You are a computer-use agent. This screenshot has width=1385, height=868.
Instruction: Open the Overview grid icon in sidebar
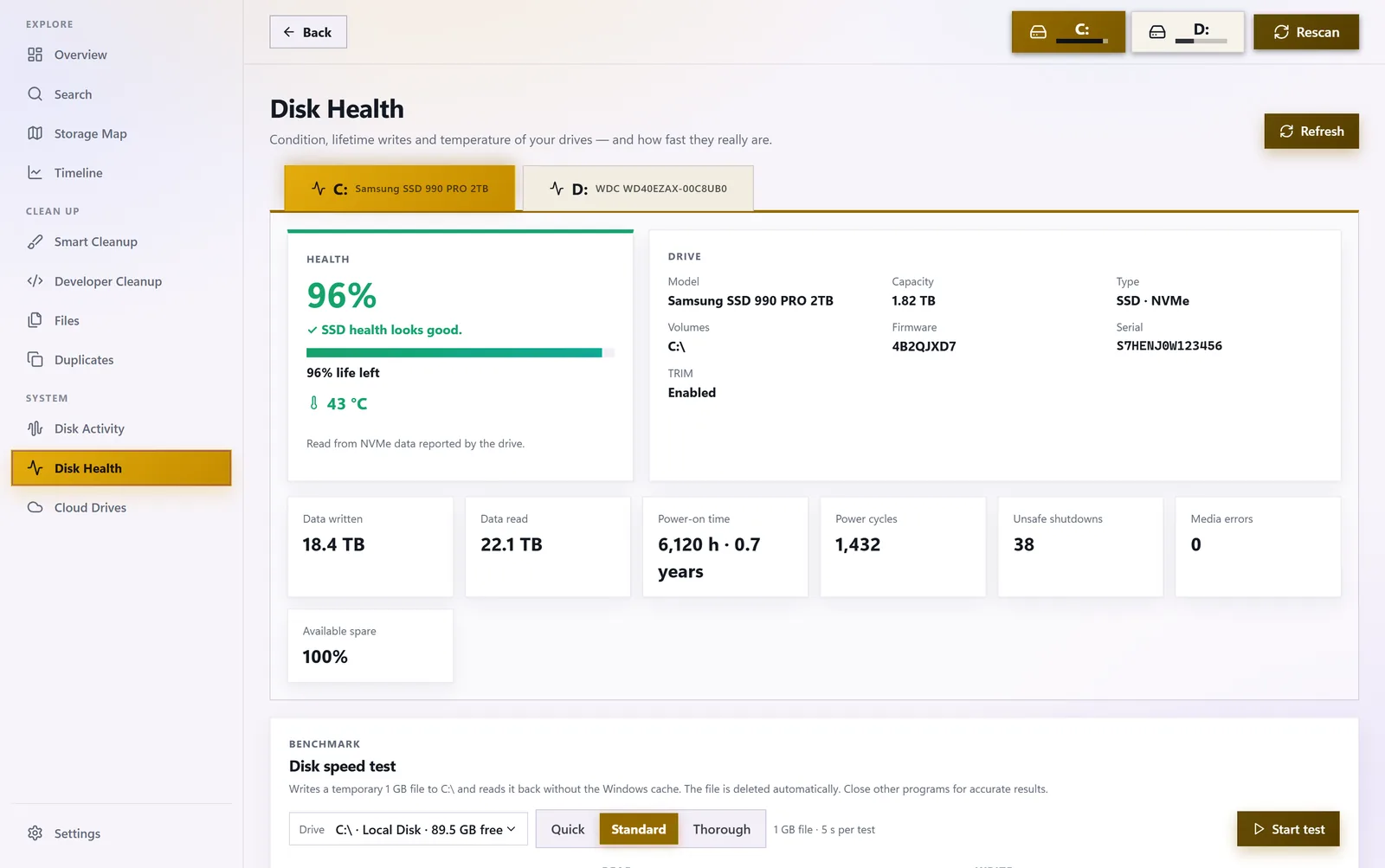pos(35,55)
